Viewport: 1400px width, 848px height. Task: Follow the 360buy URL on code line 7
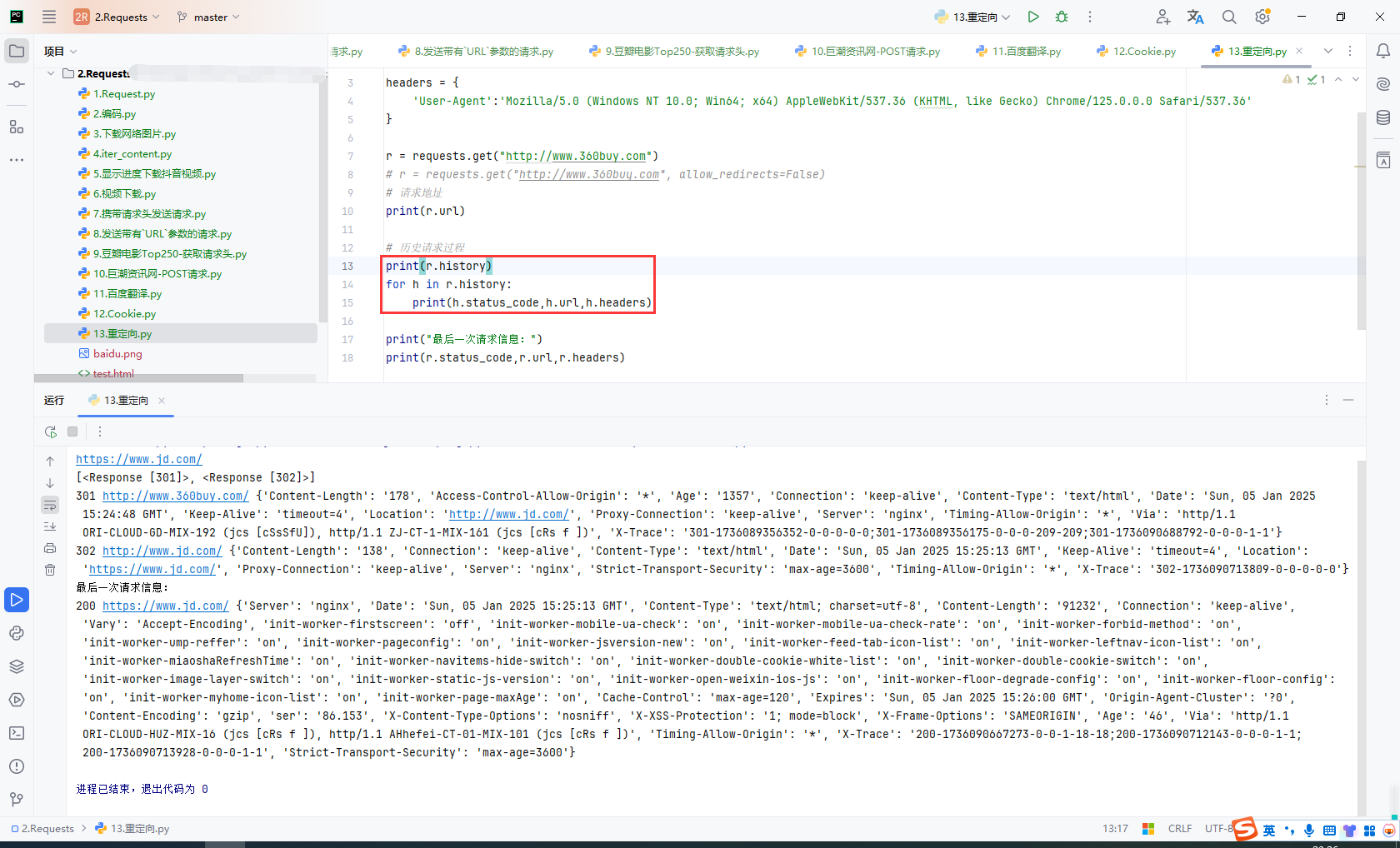576,156
